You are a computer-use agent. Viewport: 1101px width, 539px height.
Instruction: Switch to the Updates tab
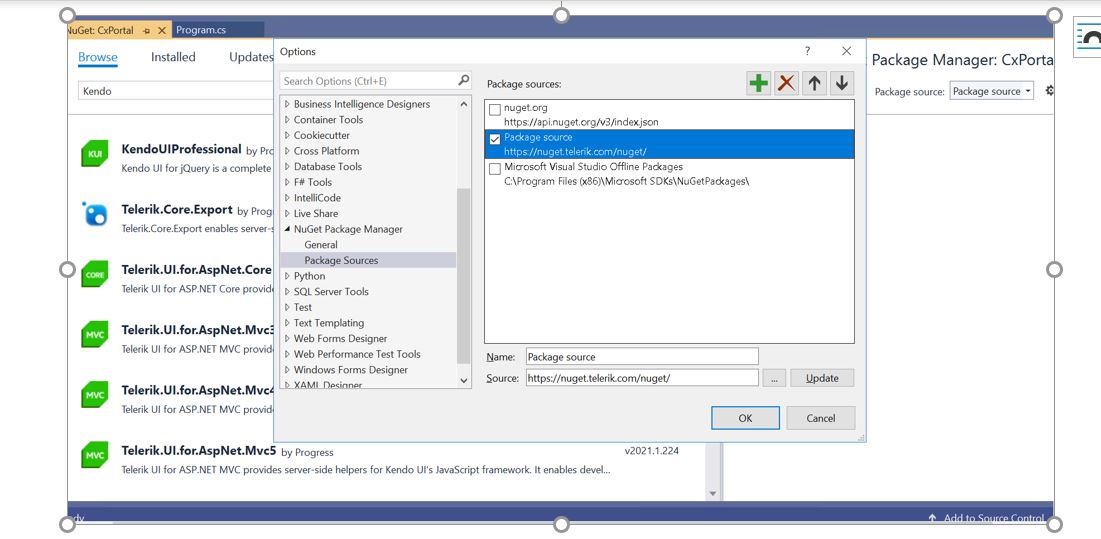(251, 57)
